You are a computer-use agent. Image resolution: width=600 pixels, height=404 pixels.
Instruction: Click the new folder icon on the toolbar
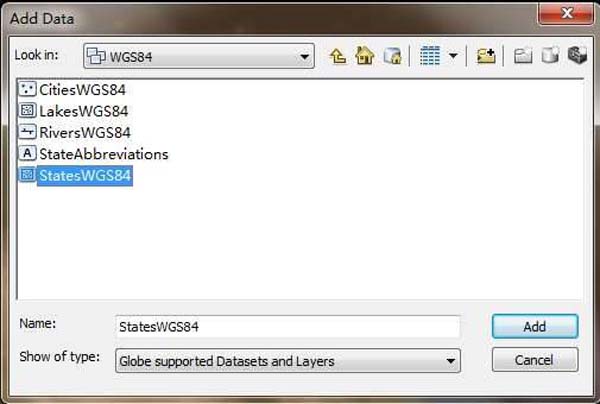pos(523,56)
